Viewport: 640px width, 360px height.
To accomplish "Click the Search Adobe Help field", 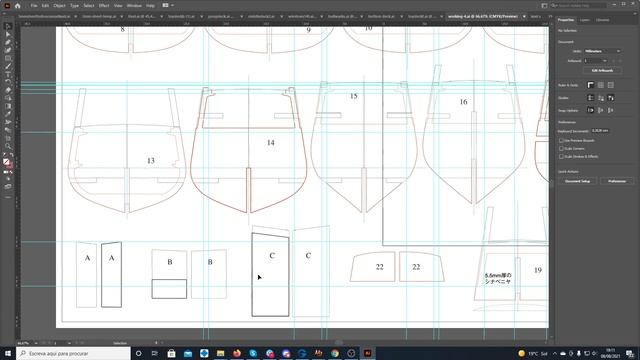I will [x=578, y=5].
